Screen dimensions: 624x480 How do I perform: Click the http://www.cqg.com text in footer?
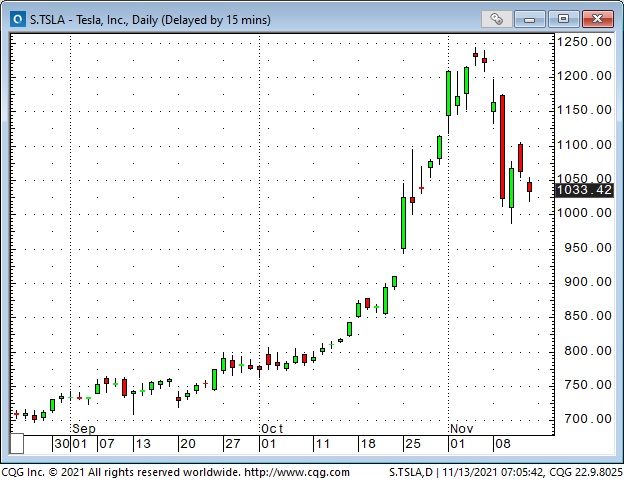click(297, 472)
